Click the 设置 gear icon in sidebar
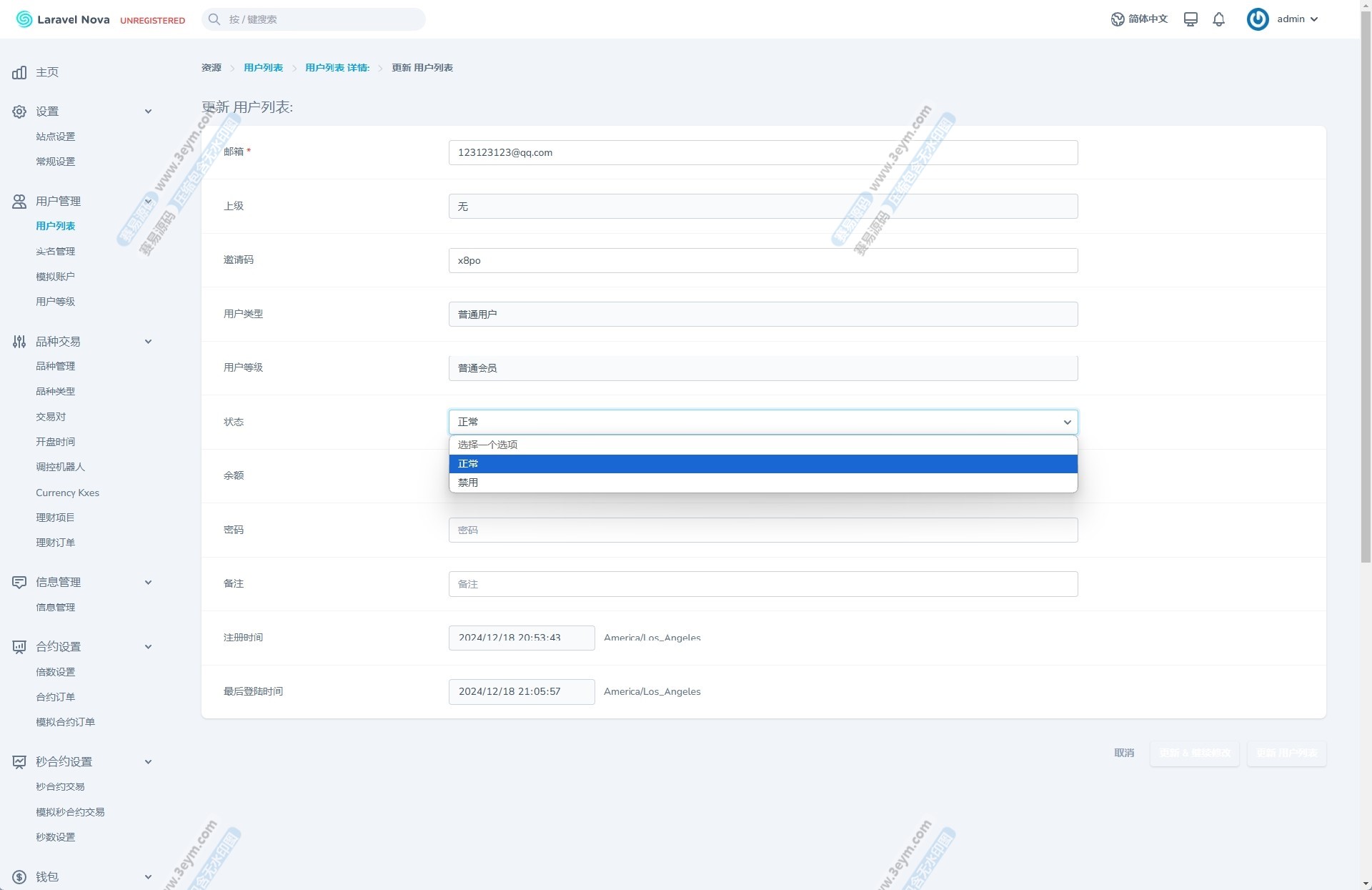This screenshot has width=1372, height=890. pos(19,112)
